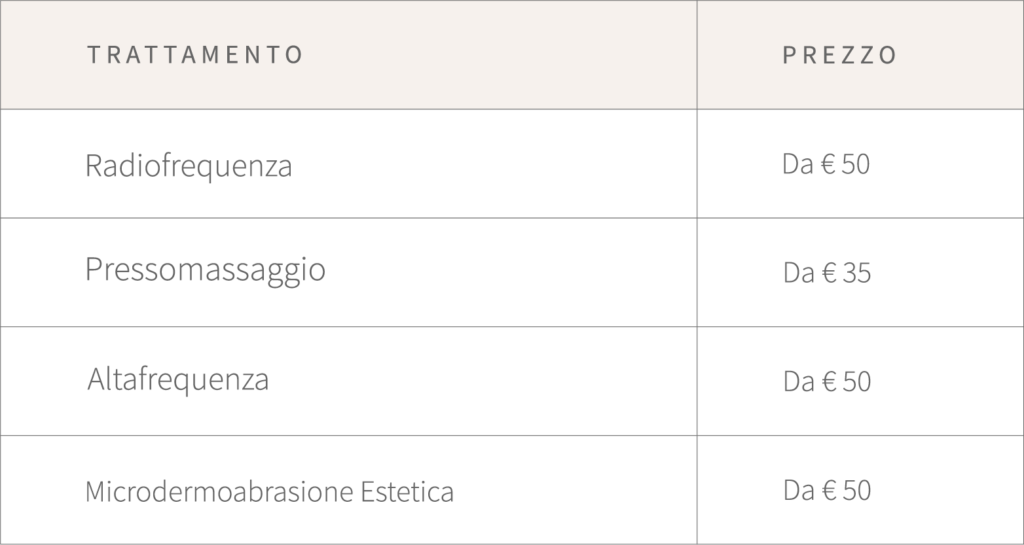The height and width of the screenshot is (545, 1024).
Task: Click the TRATTAMENTO column header
Action: (195, 55)
